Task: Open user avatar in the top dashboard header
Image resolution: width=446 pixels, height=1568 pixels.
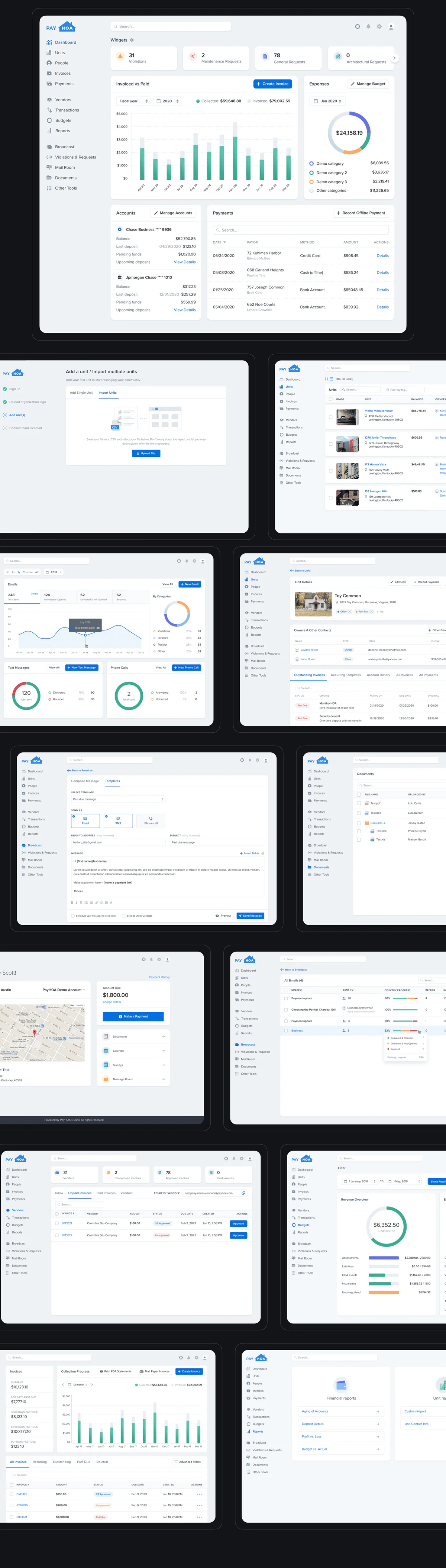Action: (x=391, y=26)
